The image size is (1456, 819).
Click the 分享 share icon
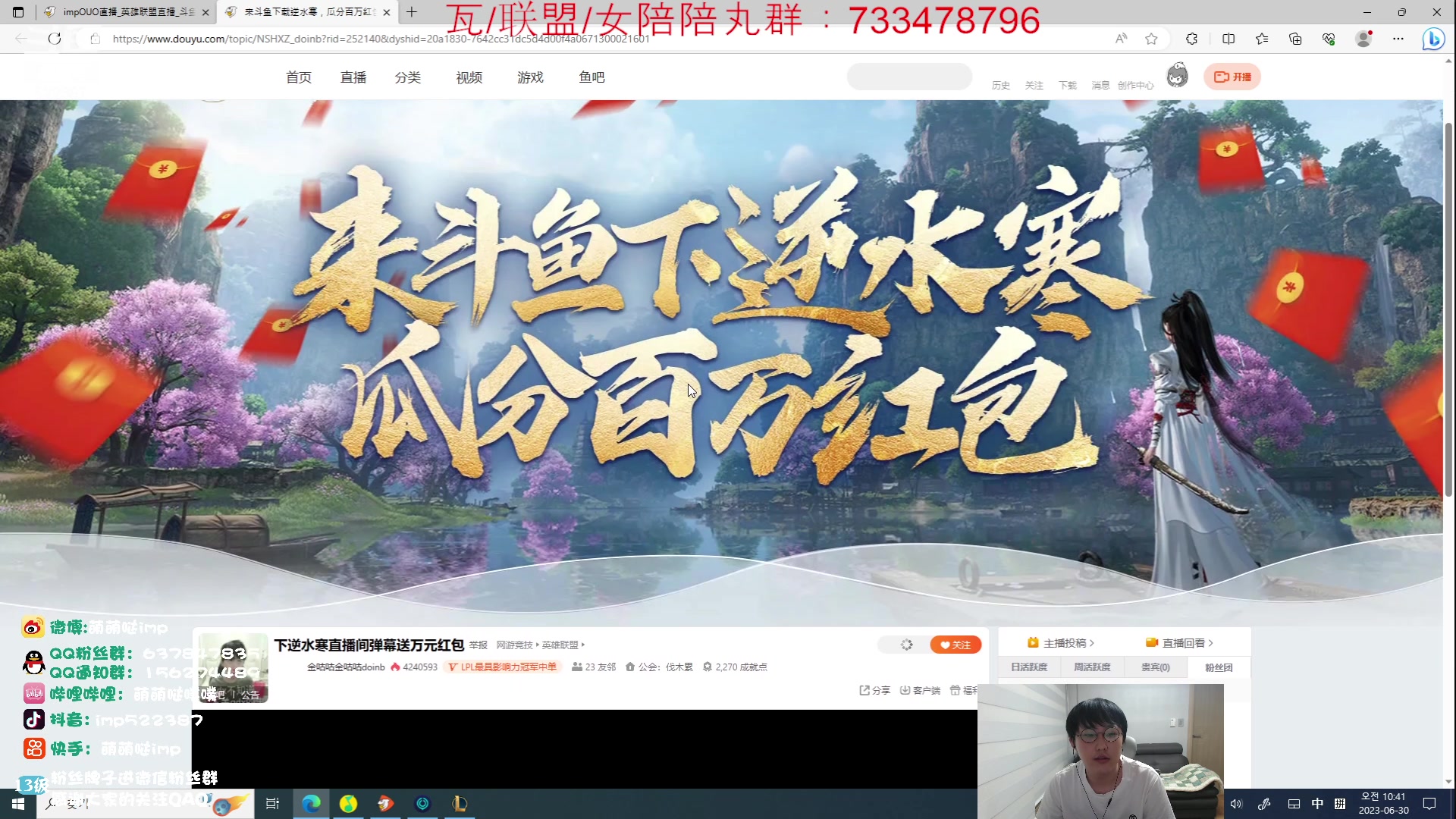click(x=865, y=690)
